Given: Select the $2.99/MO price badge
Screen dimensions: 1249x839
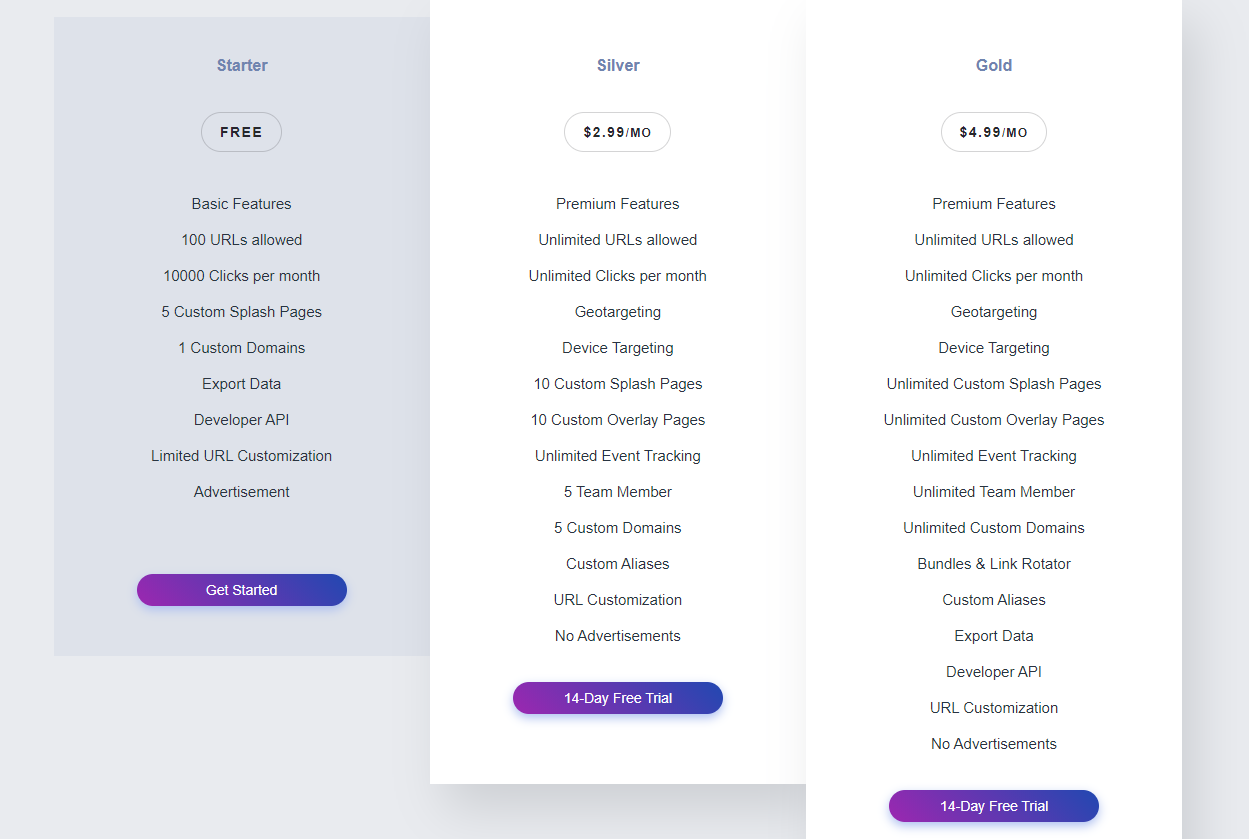Looking at the screenshot, I should pyautogui.click(x=617, y=131).
